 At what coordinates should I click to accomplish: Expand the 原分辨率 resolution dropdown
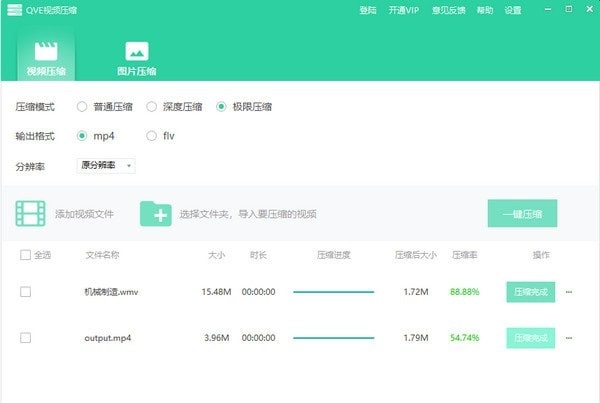pos(106,165)
